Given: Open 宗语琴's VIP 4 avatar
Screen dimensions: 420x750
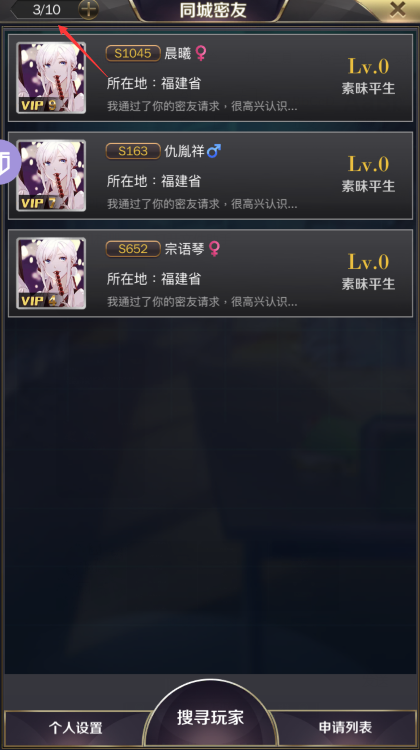Looking at the screenshot, I should tap(51, 273).
